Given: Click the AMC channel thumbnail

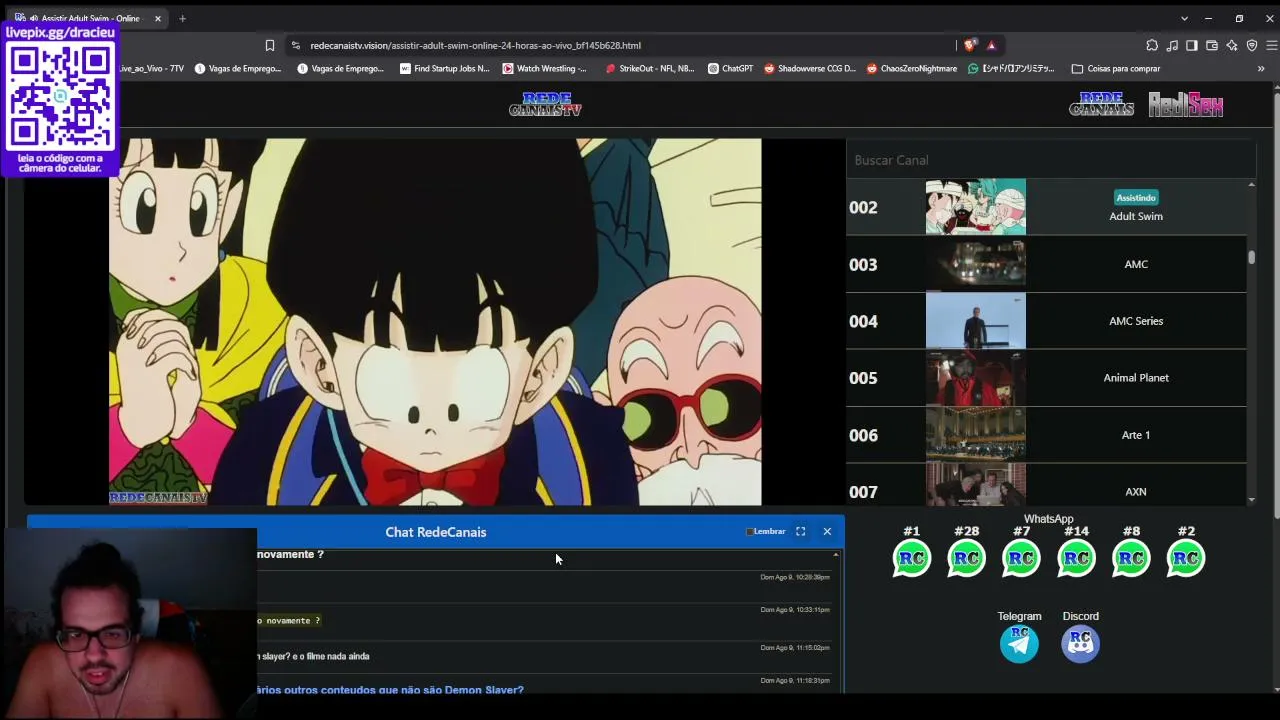Looking at the screenshot, I should pyautogui.click(x=976, y=264).
